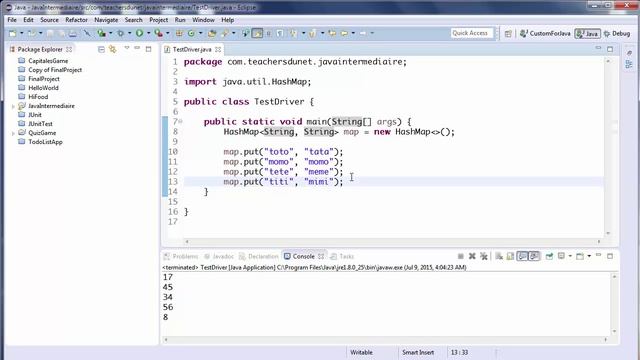Image resolution: width=640 pixels, height=360 pixels.
Task: Click inside the Quick Access field
Action: pos(471,33)
